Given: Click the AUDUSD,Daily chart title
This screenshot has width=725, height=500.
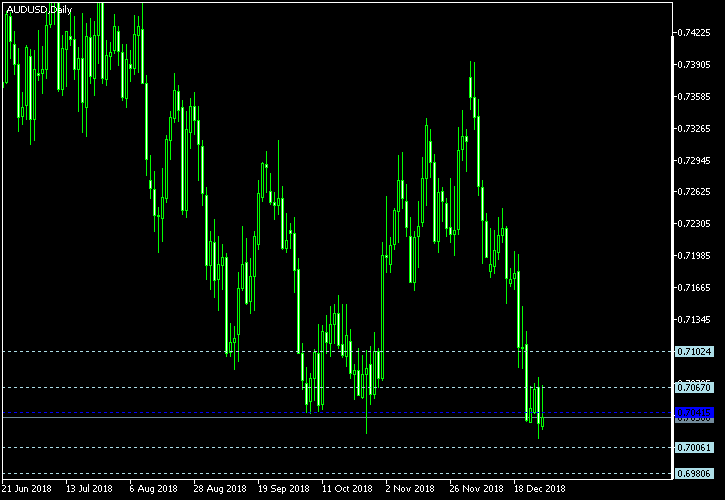Looking at the screenshot, I should pos(39,10).
